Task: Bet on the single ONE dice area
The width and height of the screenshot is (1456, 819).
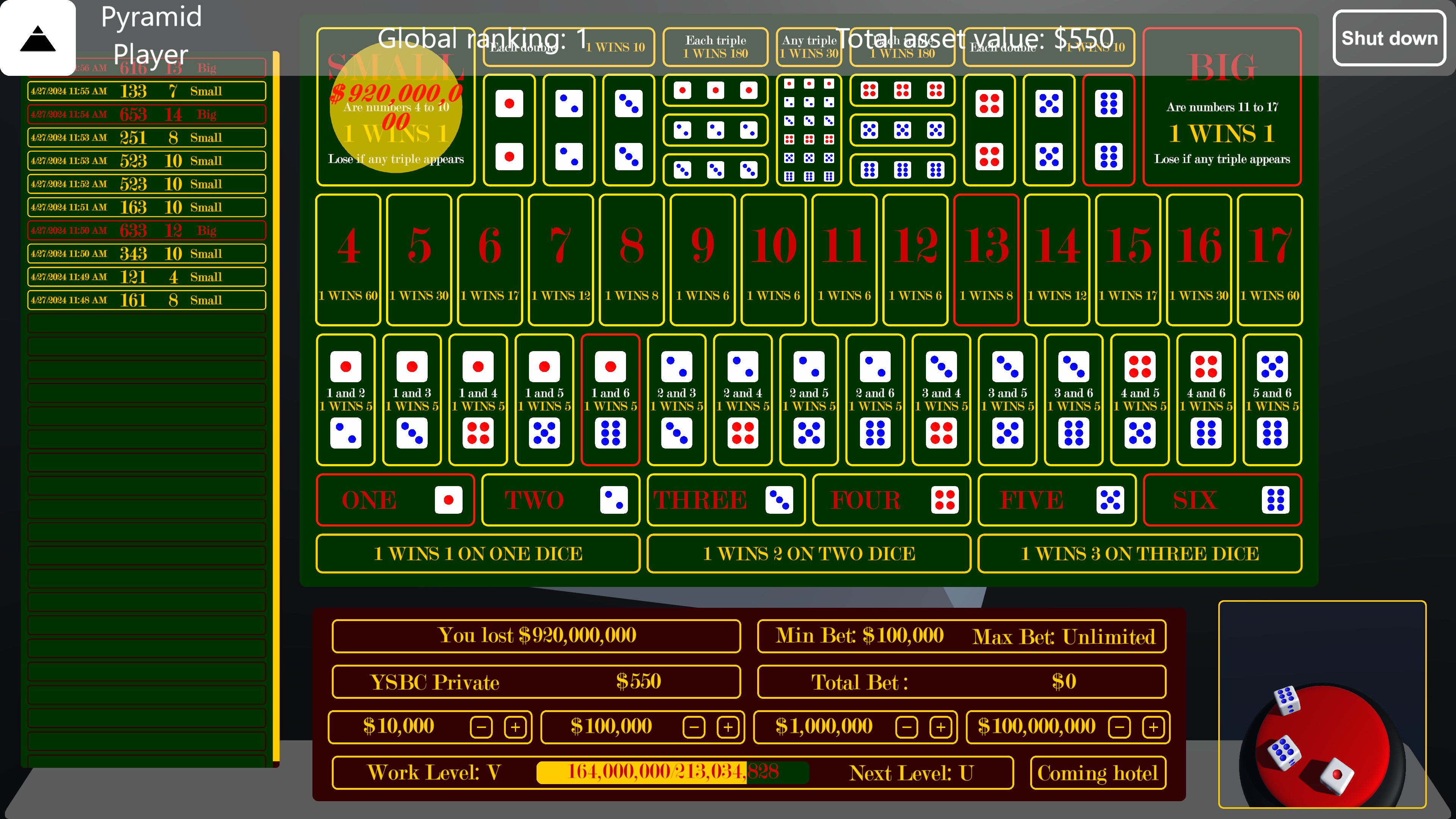Action: pyautogui.click(x=395, y=500)
